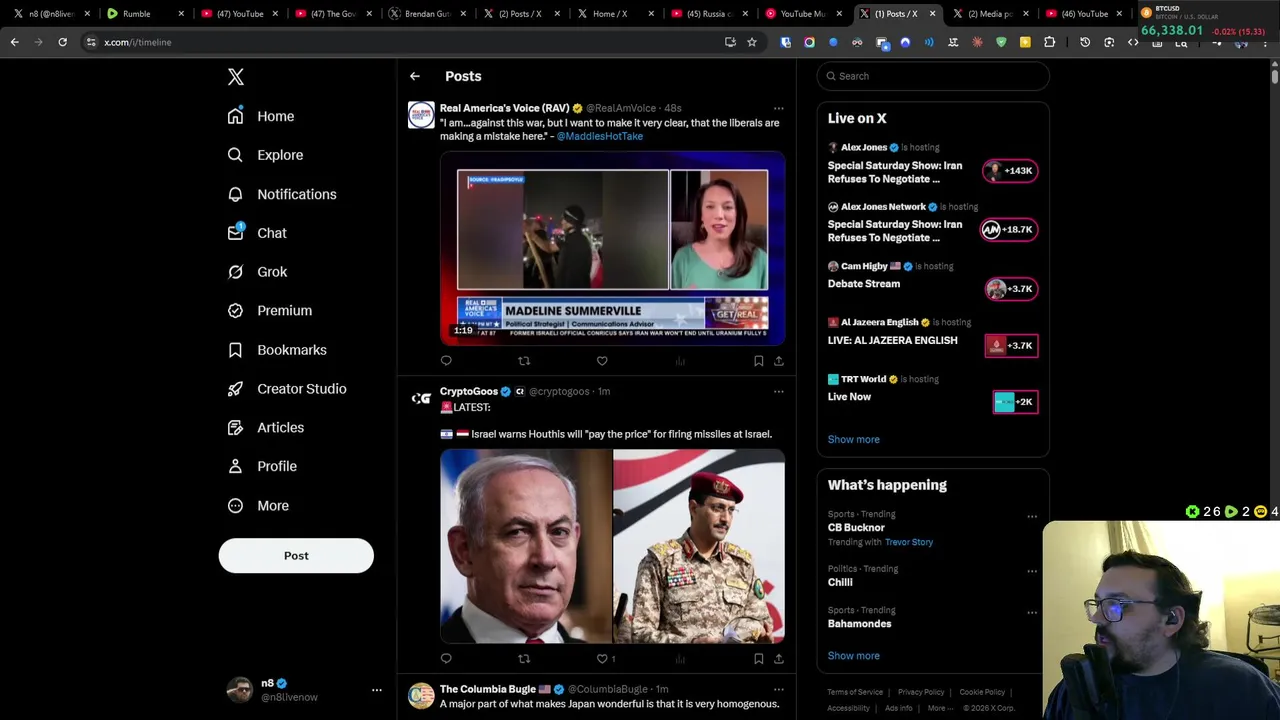Switch to the Brendan Gutenschwager tab
This screenshot has width=1280, height=720.
pos(428,14)
